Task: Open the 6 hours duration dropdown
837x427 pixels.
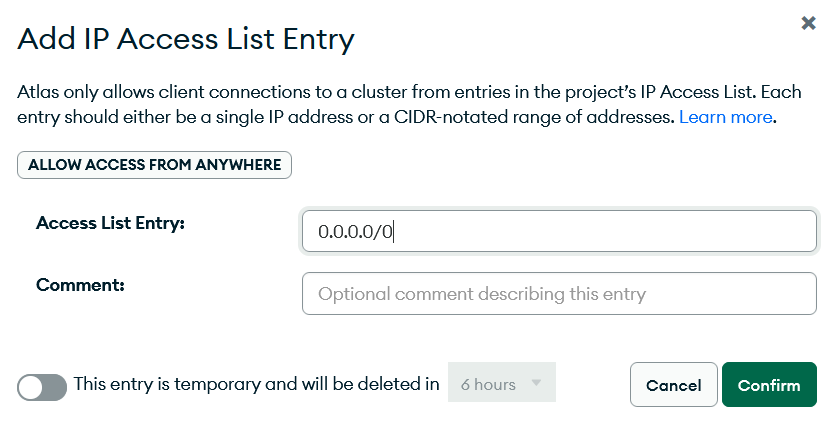Action: pyautogui.click(x=502, y=382)
